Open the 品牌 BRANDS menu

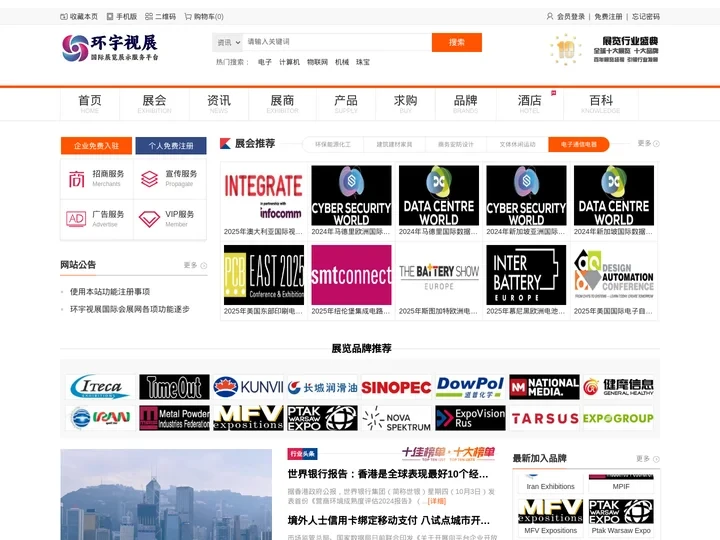pos(466,104)
